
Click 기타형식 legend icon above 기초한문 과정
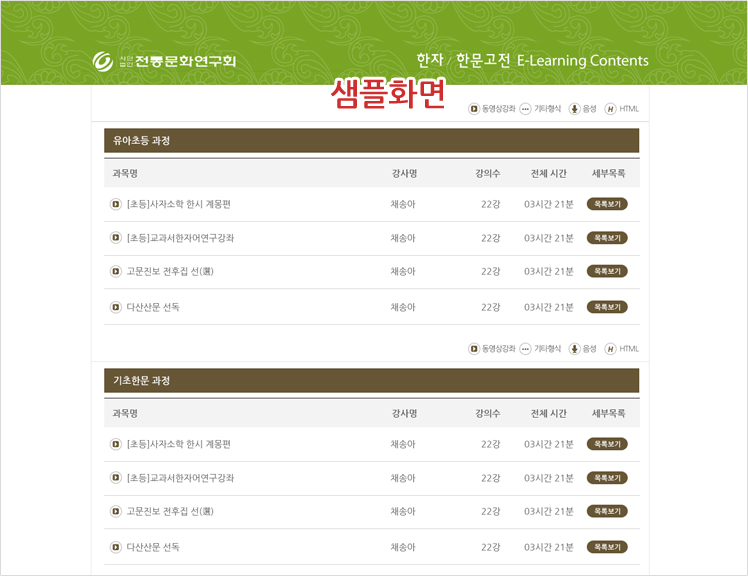point(525,349)
